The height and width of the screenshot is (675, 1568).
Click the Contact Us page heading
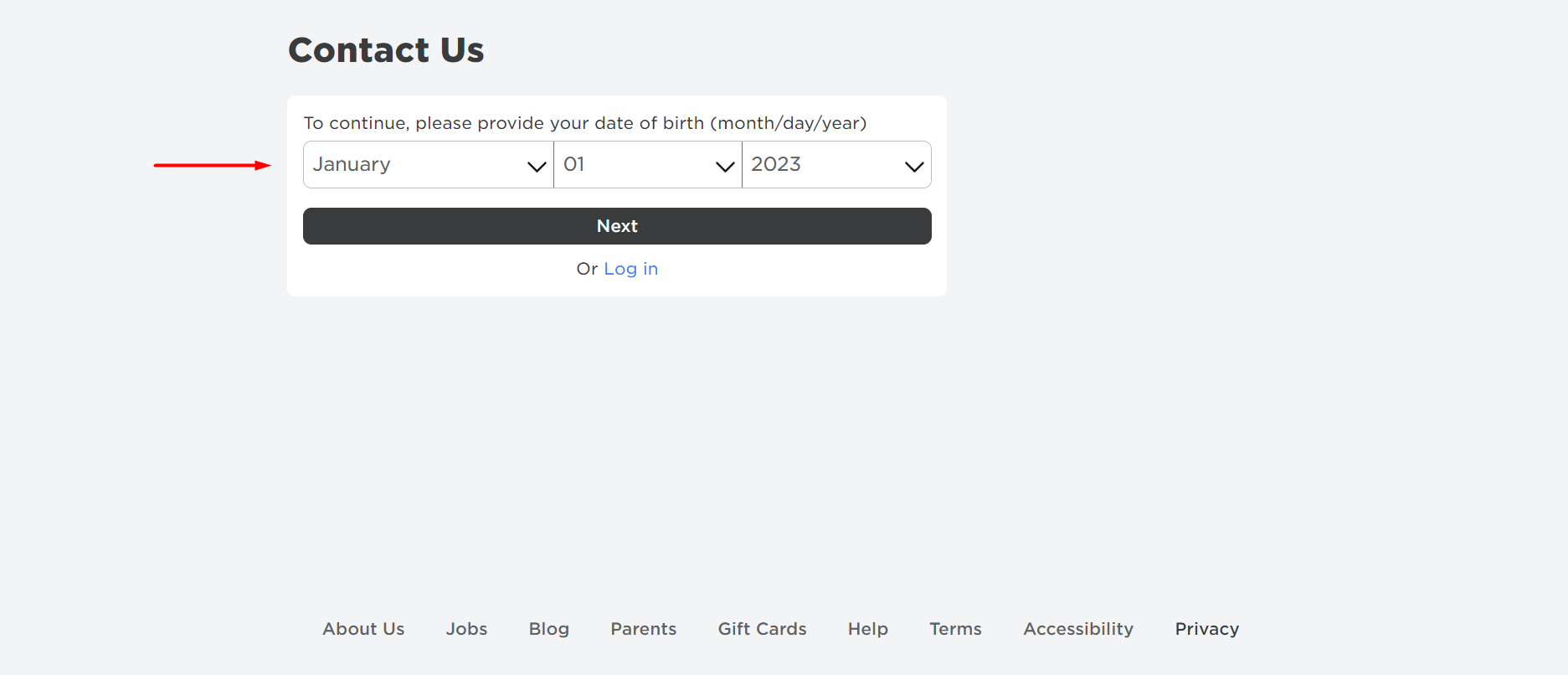386,50
